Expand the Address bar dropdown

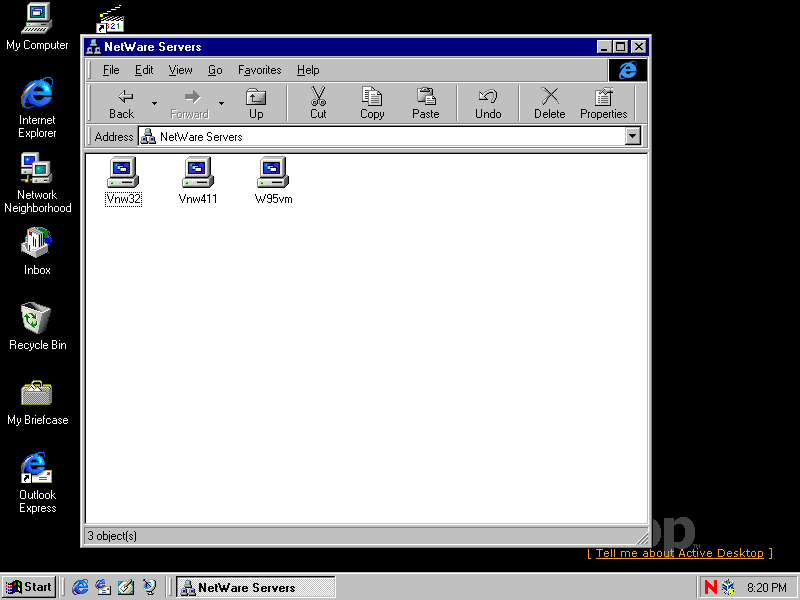tap(633, 136)
